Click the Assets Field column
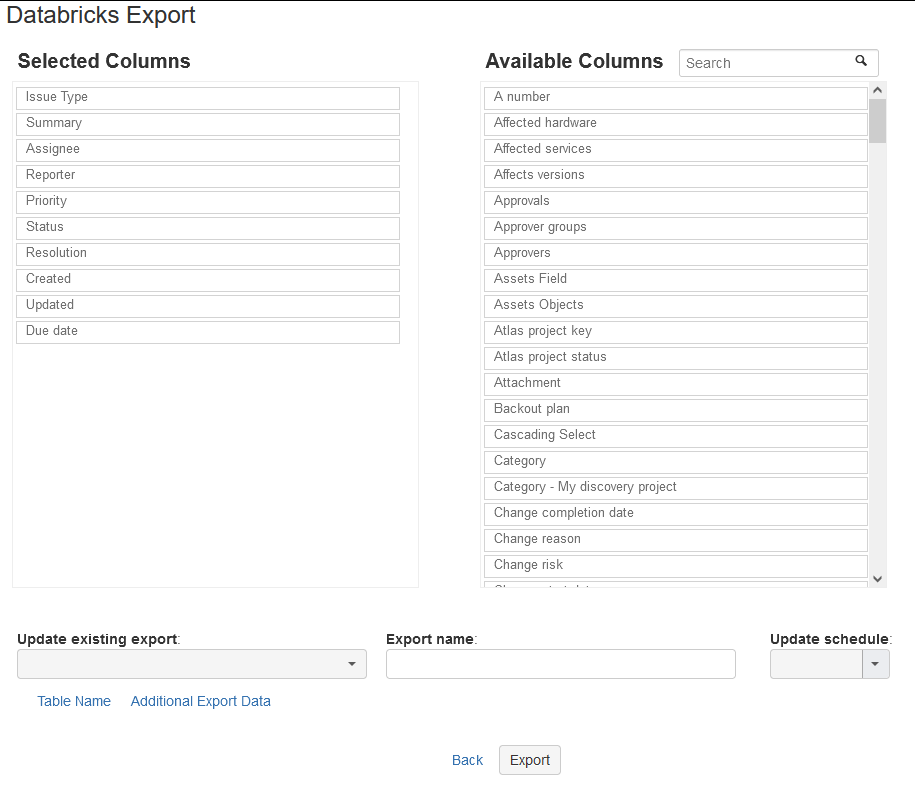 (676, 280)
